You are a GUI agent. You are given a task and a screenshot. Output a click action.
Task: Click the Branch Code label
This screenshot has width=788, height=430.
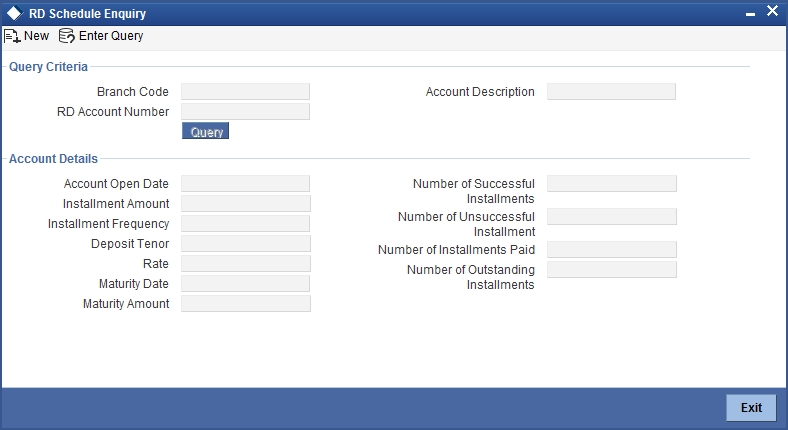click(x=133, y=92)
